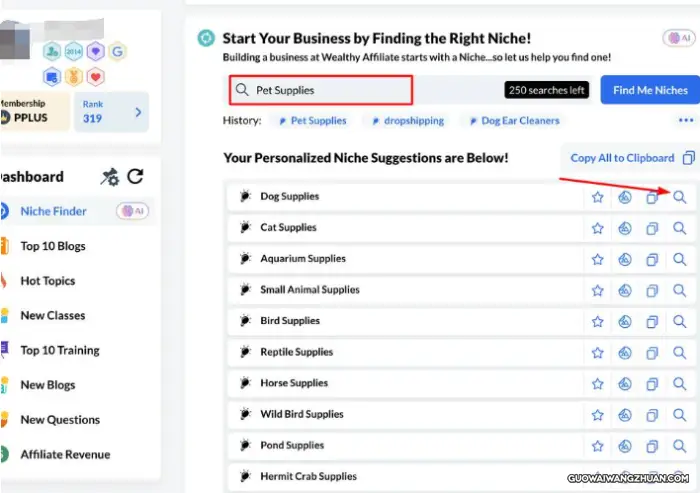Click Copy All to Clipboard
Image resolution: width=700 pixels, height=493 pixels.
[632, 158]
